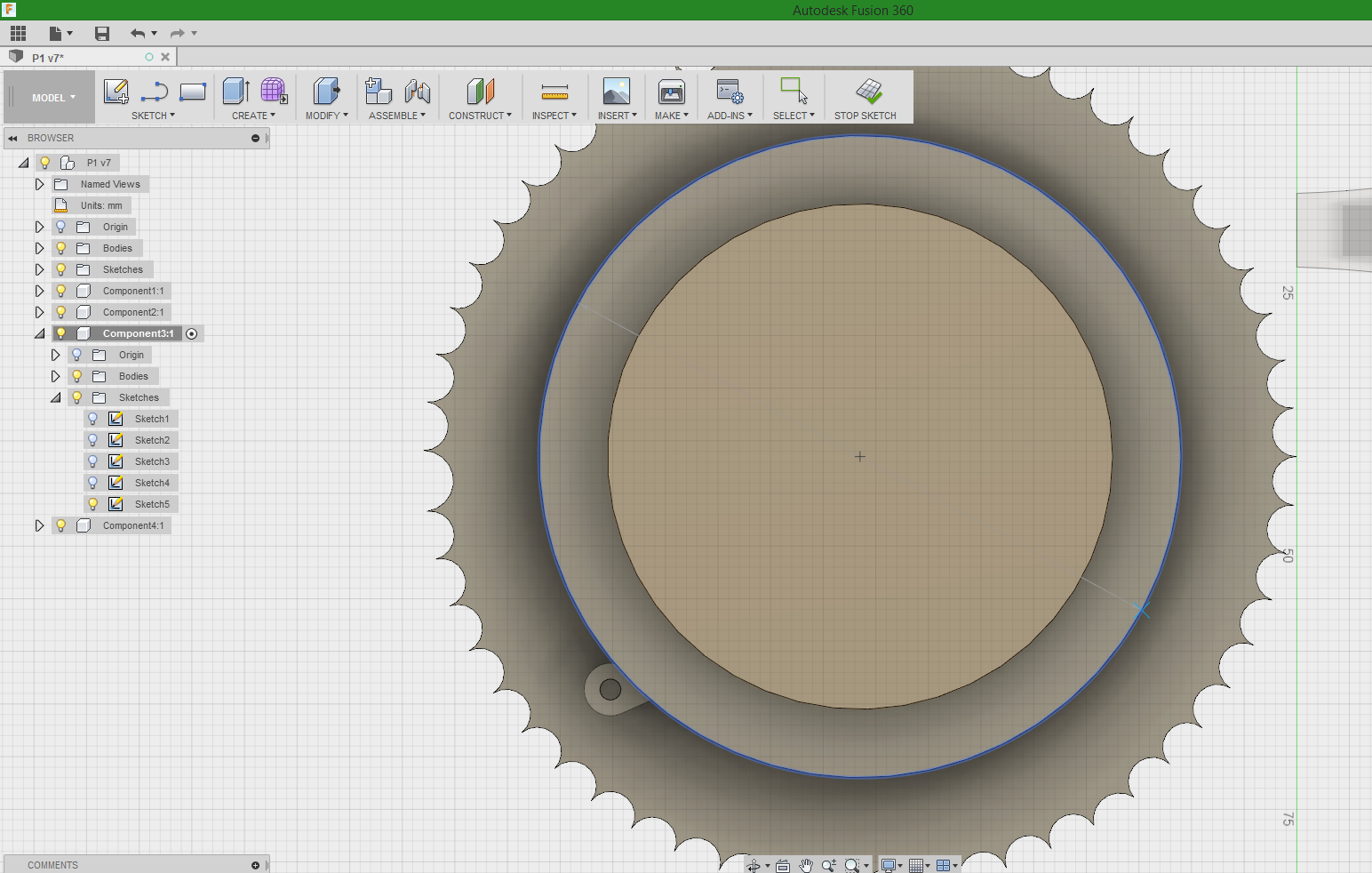The width and height of the screenshot is (1372, 873).
Task: Show Sketch3 using its light bulb
Action: coord(92,461)
